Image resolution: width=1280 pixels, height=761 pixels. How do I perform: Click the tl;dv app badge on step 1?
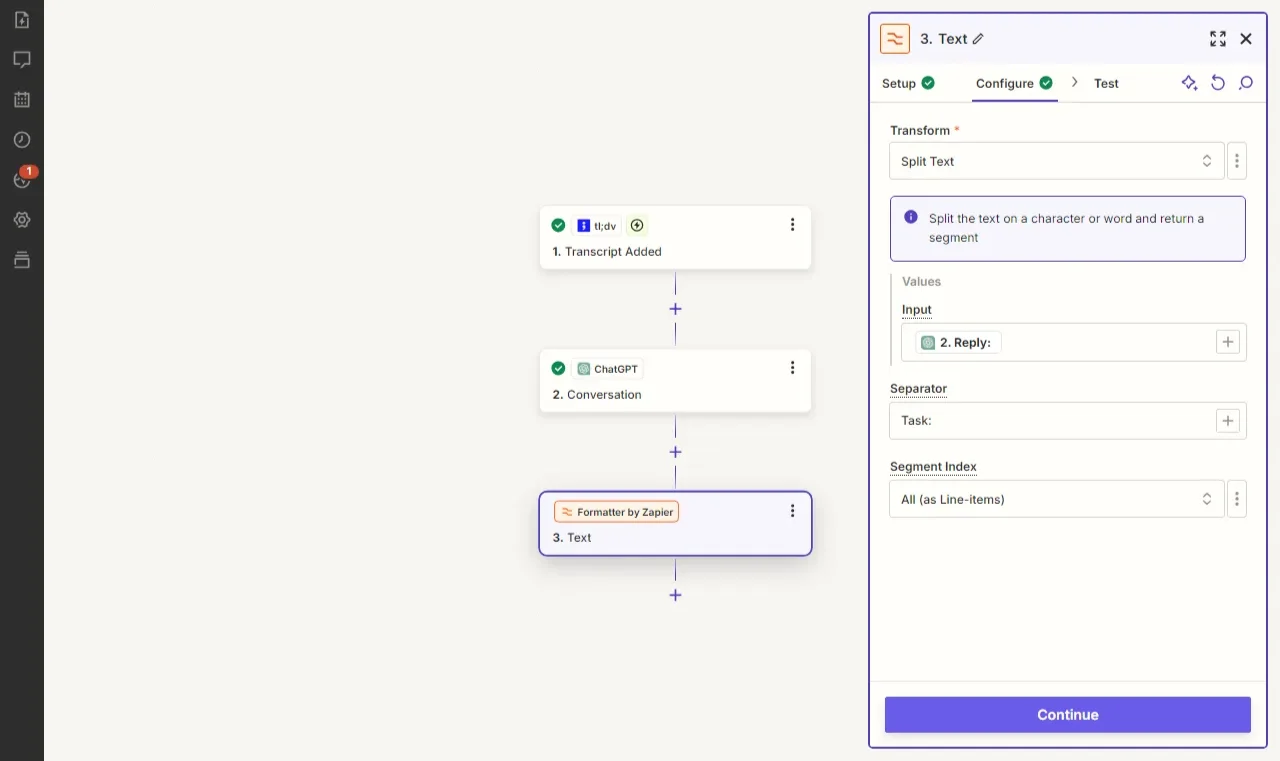(x=597, y=226)
